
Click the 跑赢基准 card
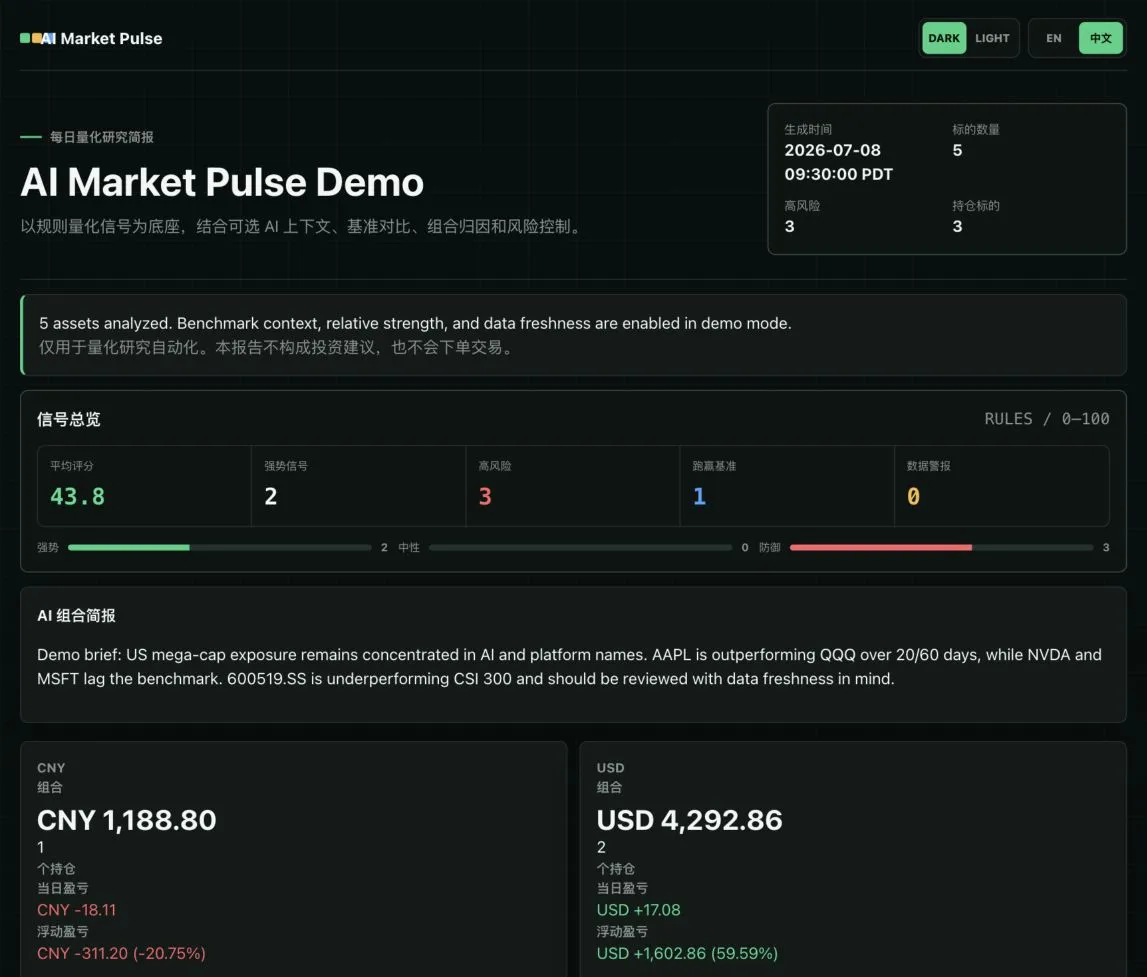click(x=787, y=486)
